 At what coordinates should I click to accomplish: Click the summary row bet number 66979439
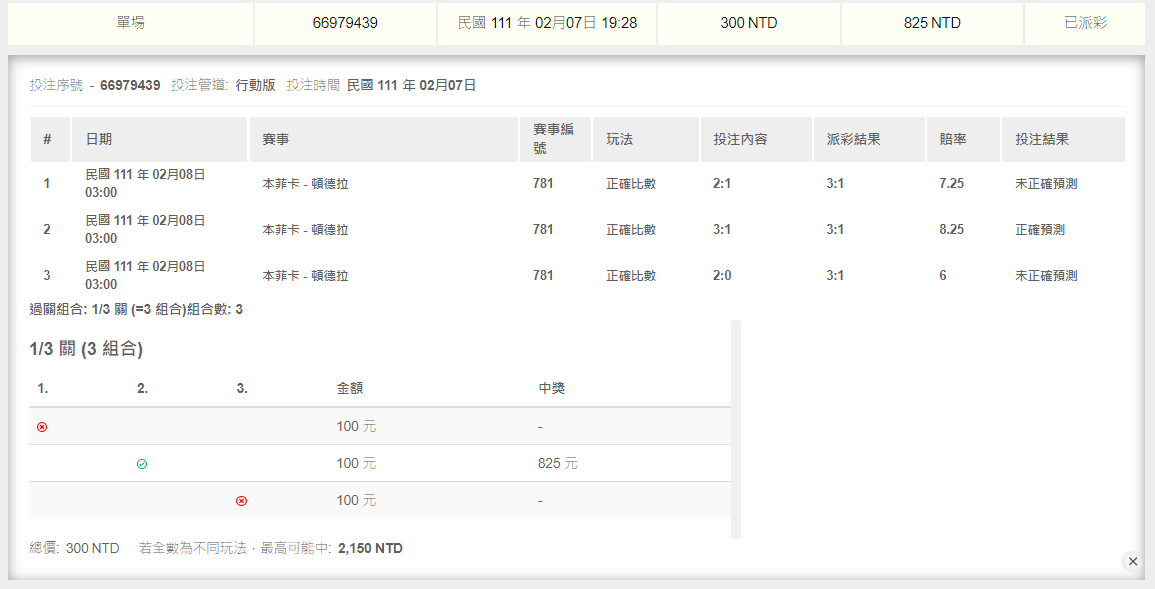345,23
